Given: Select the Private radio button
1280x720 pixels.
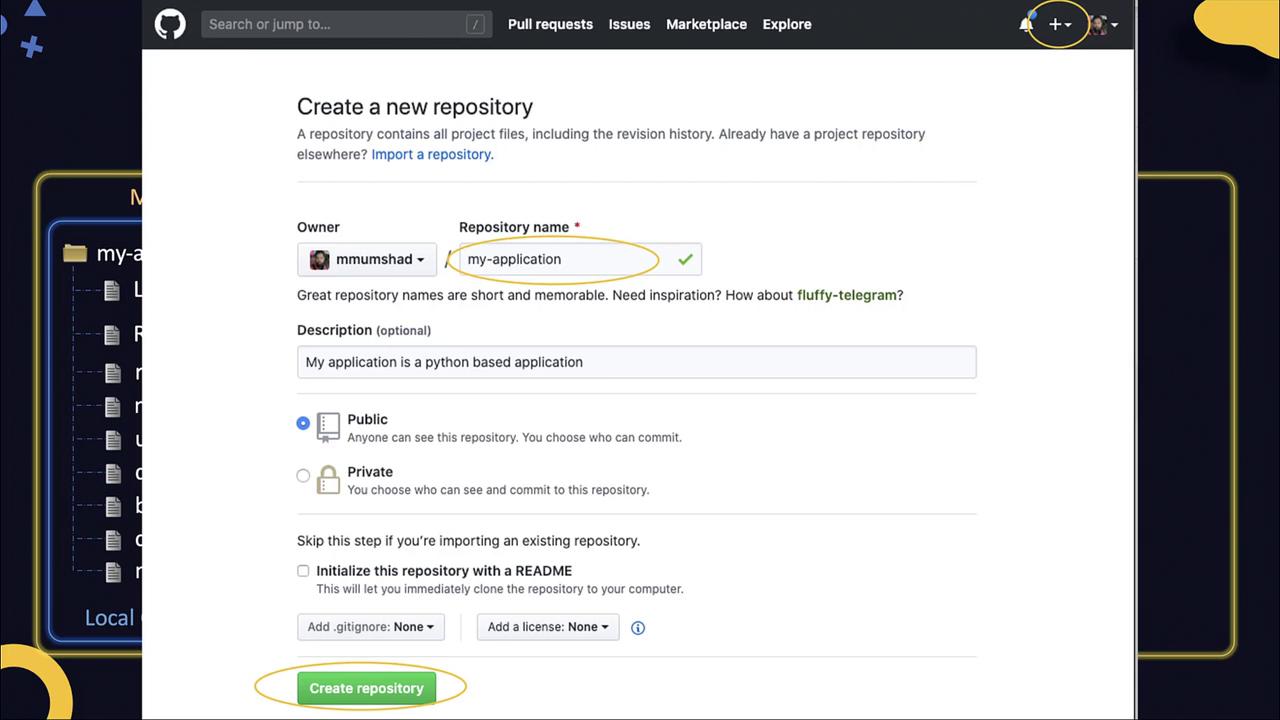Looking at the screenshot, I should coord(303,476).
